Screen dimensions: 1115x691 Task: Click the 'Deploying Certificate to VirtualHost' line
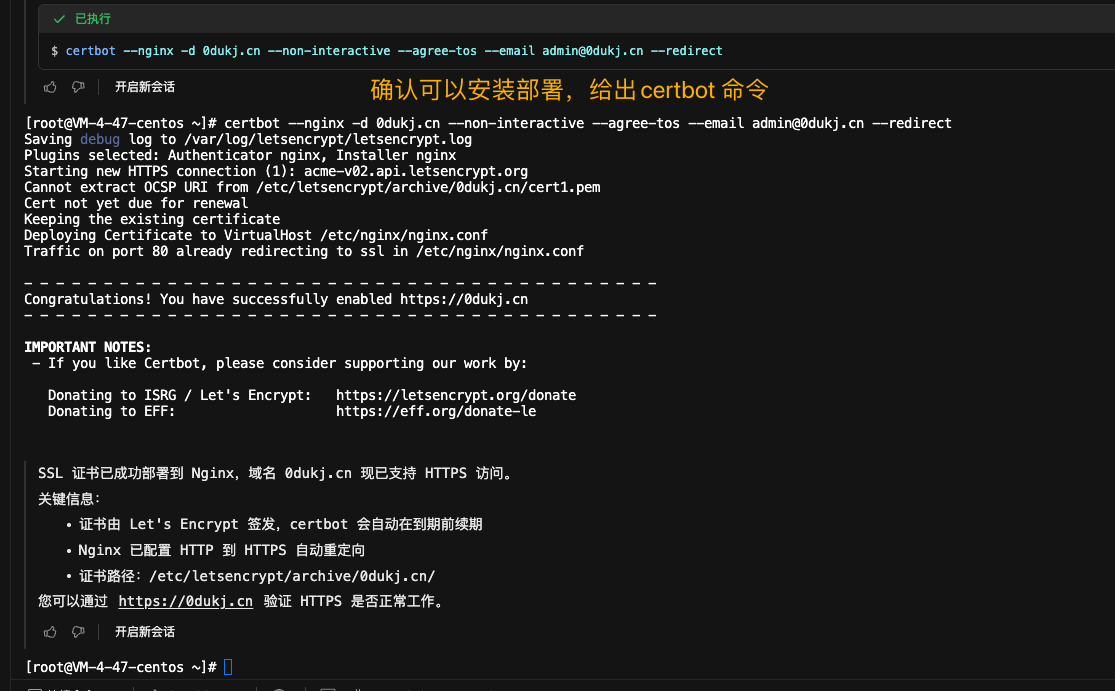256,235
